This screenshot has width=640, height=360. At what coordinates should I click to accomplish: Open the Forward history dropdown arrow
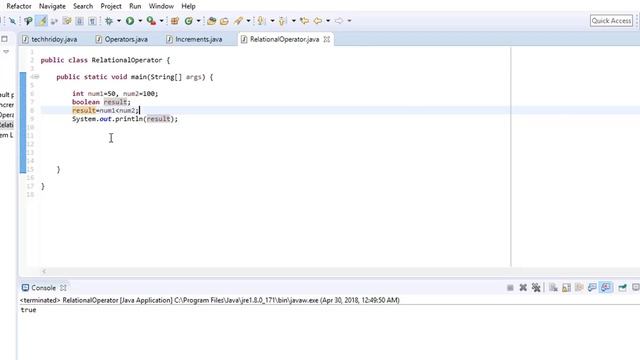tap(349, 21)
